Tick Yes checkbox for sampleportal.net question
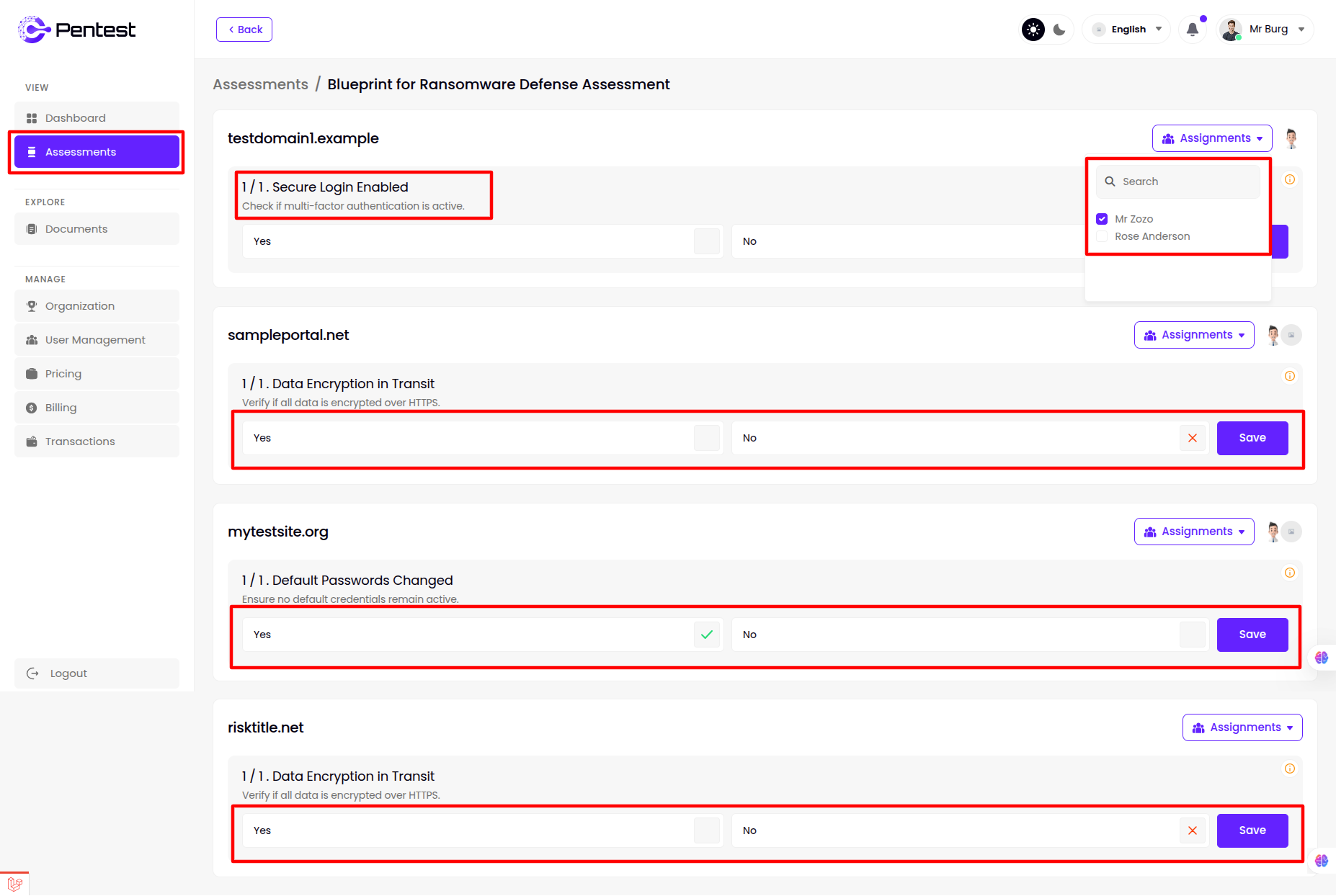This screenshot has width=1336, height=896. [x=706, y=438]
